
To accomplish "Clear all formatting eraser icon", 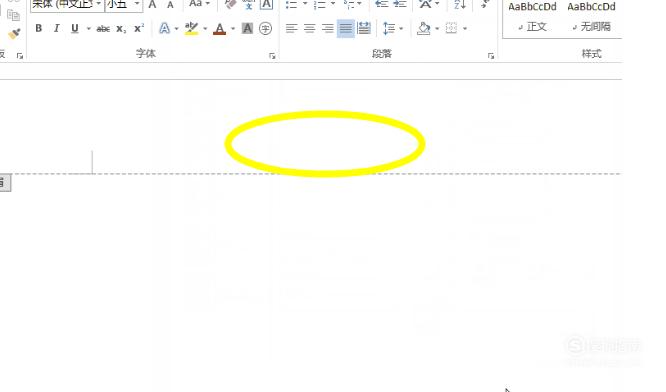I will [x=230, y=4].
